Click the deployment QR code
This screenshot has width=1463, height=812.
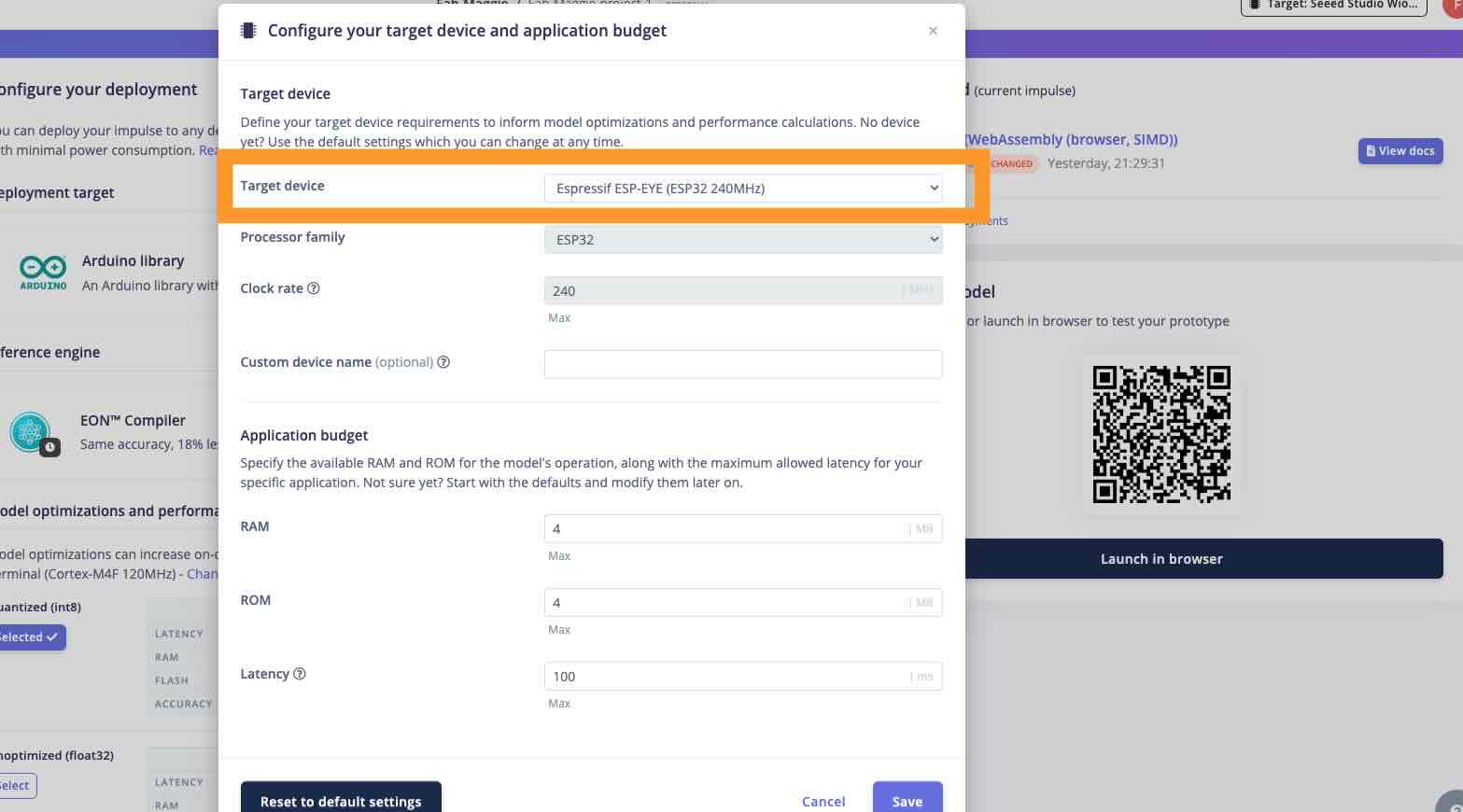1161,434
